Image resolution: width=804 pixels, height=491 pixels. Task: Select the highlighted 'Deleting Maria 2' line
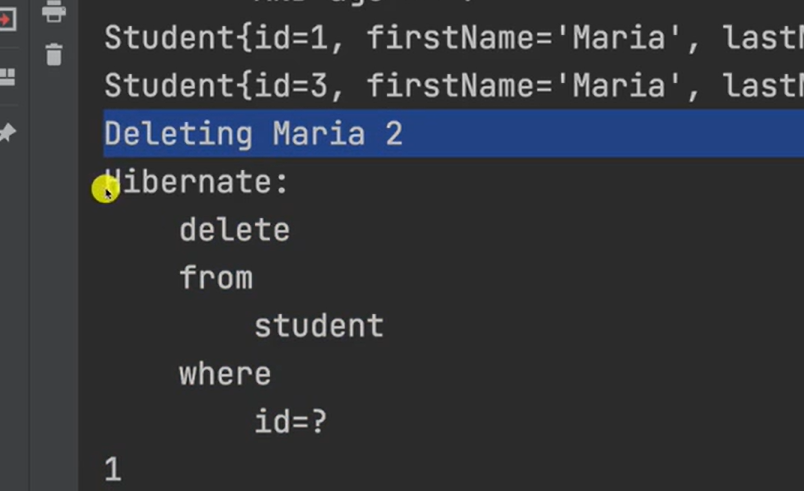[253, 134]
